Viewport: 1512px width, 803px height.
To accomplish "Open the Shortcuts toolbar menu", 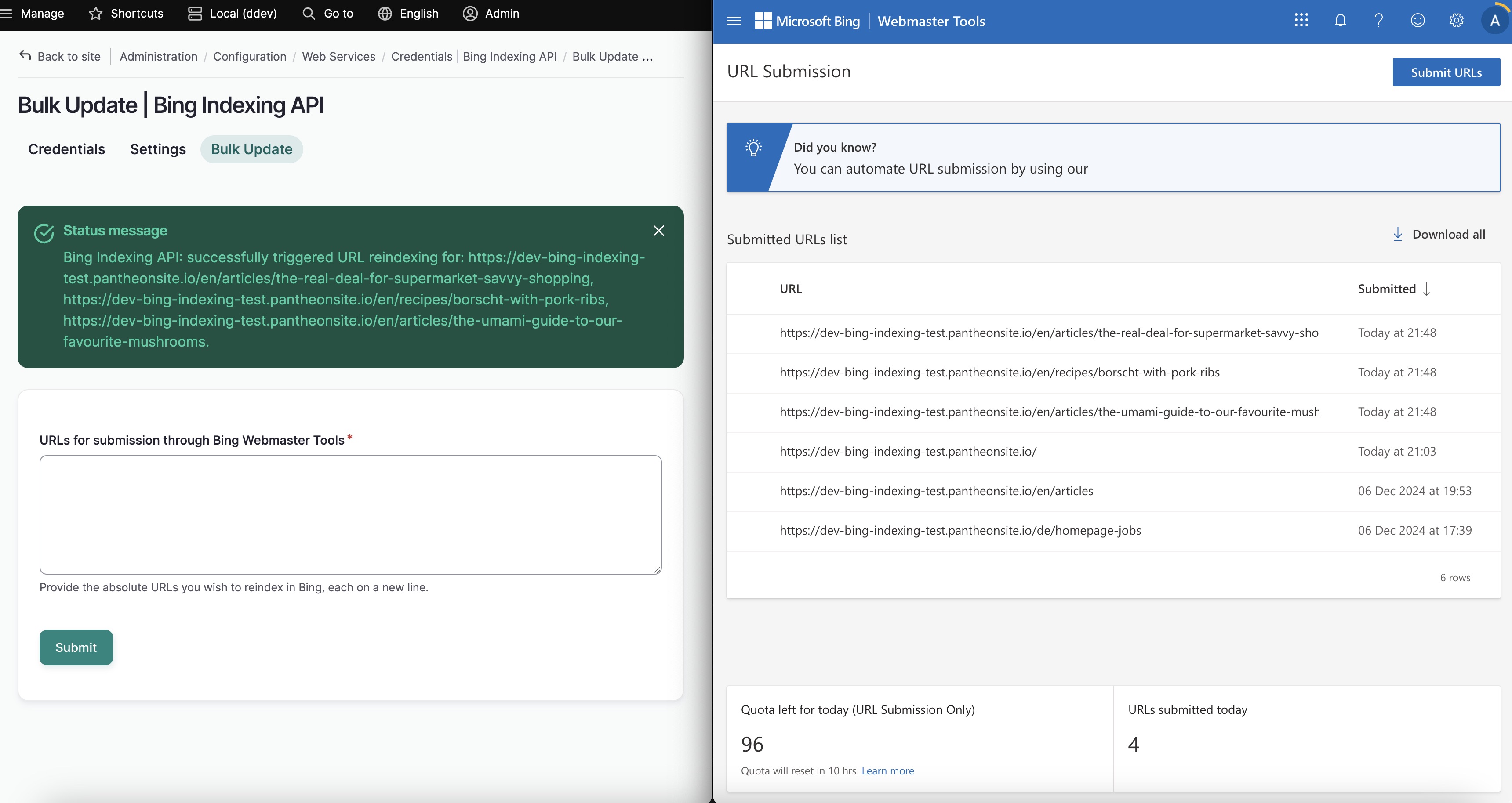I will [126, 14].
